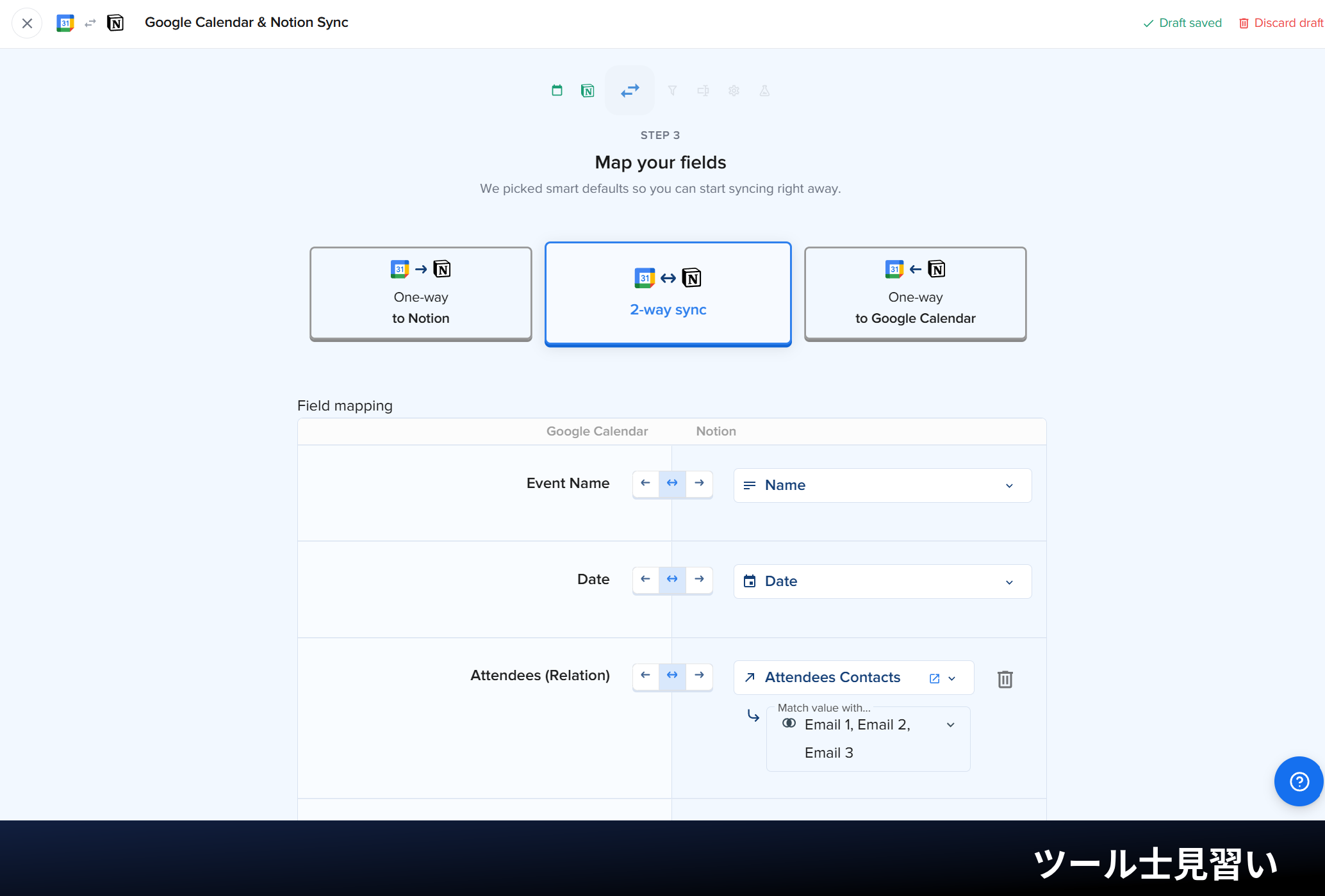Set Date field to sync left only
This screenshot has width=1325, height=896.
pyautogui.click(x=645, y=579)
